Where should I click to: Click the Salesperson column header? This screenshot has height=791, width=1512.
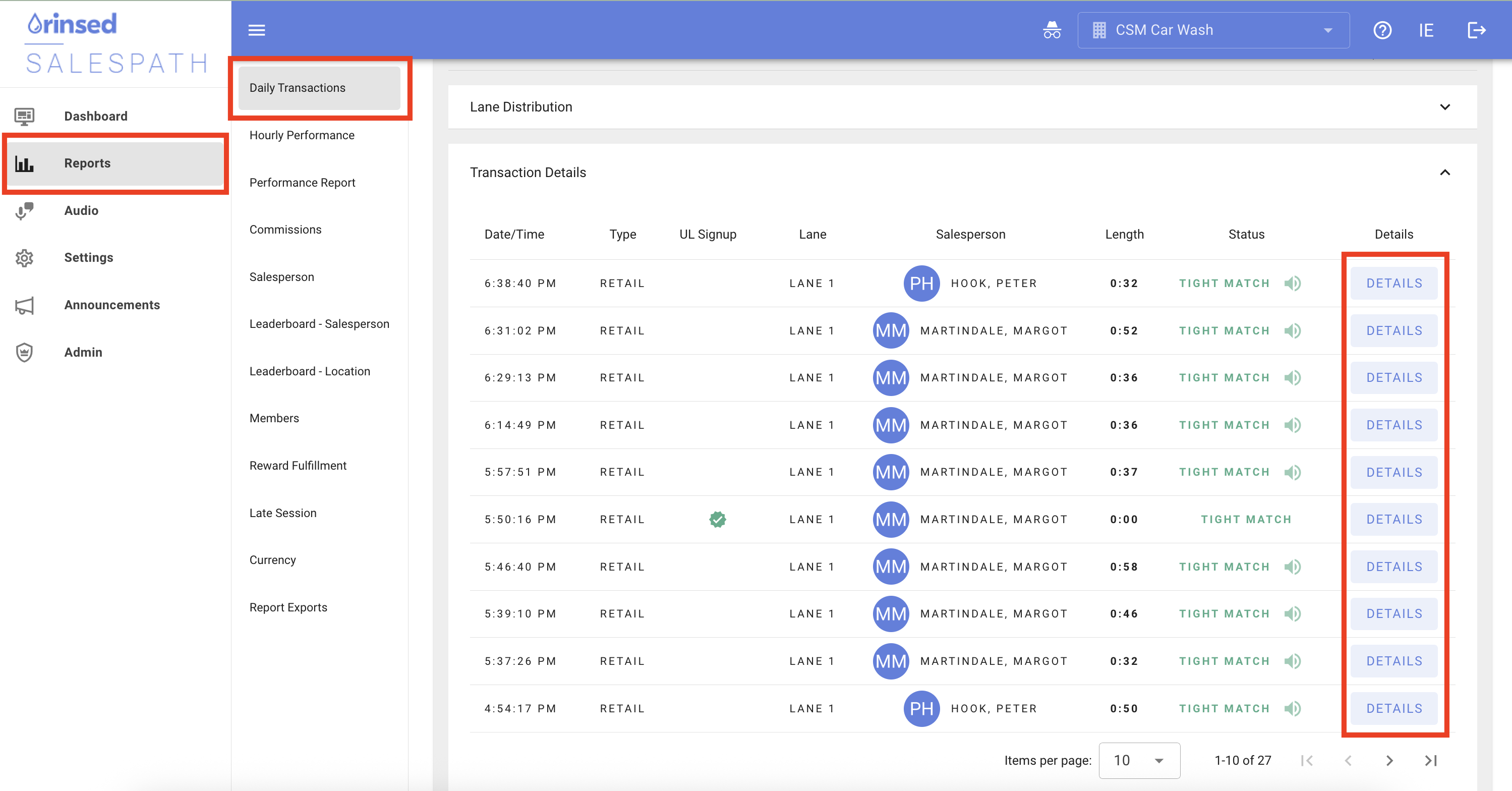click(970, 234)
